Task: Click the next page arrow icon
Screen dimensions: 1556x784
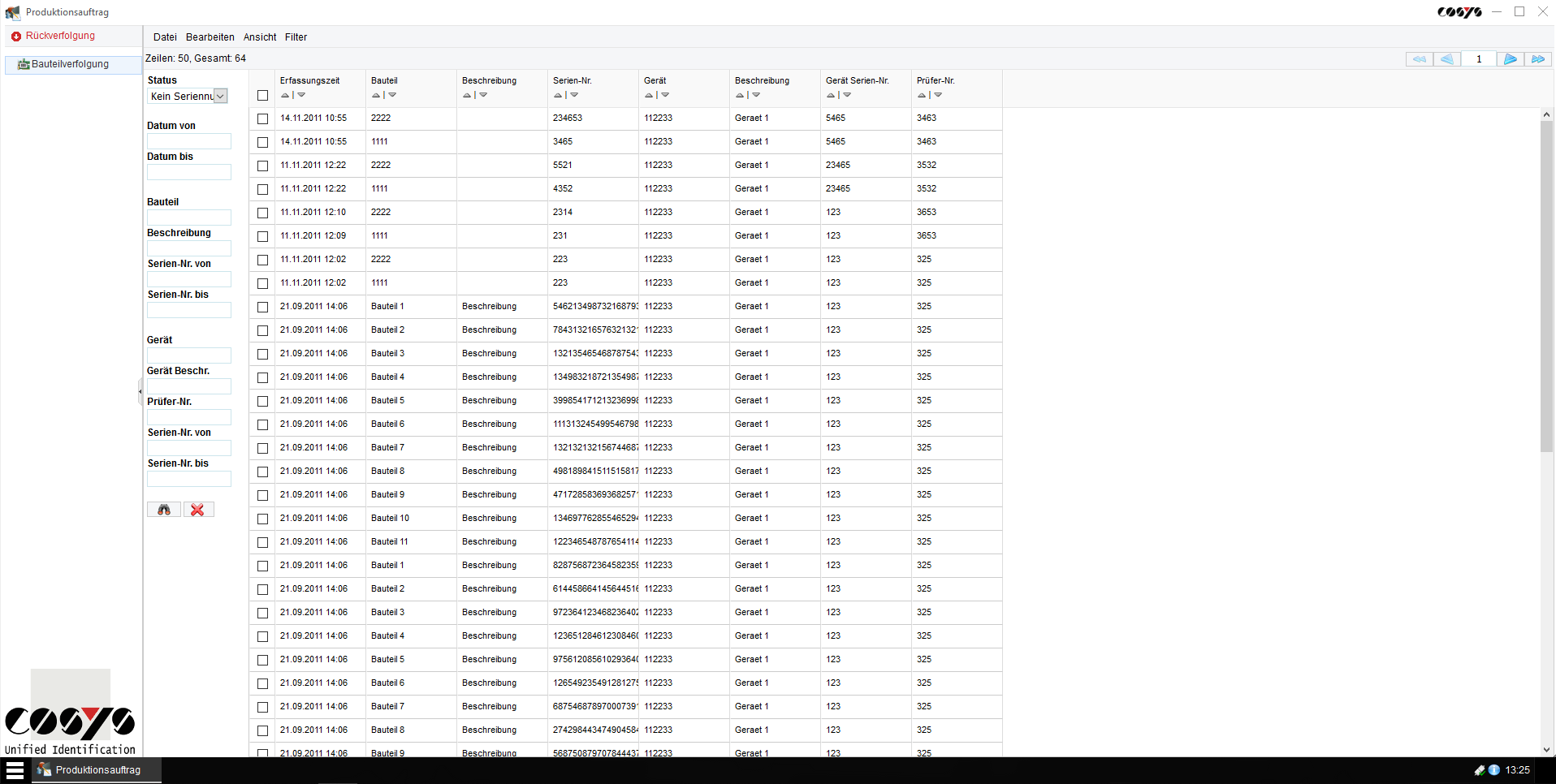Action: pos(1510,58)
